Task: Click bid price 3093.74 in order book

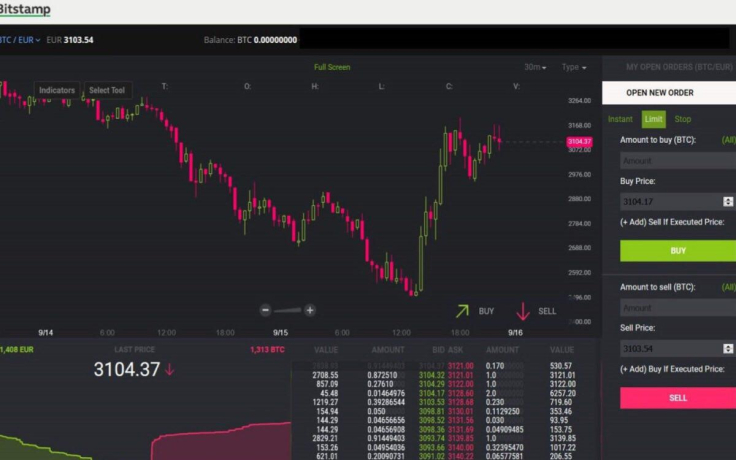Action: [x=432, y=438]
